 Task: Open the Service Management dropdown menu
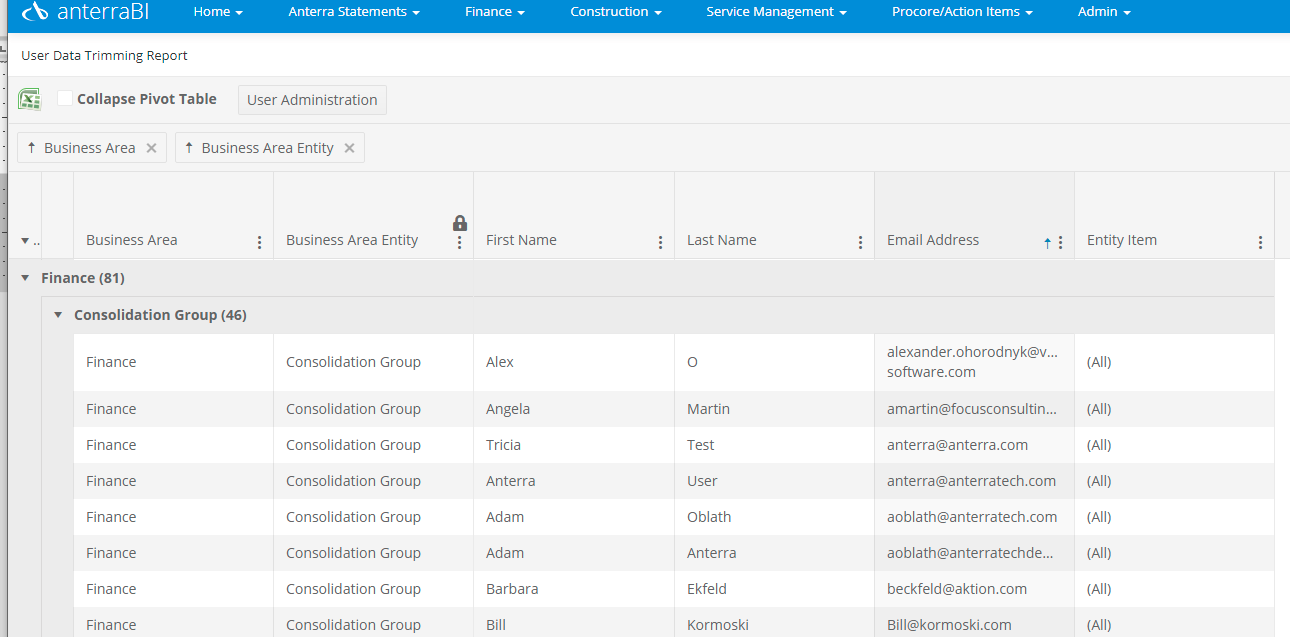click(x=776, y=12)
